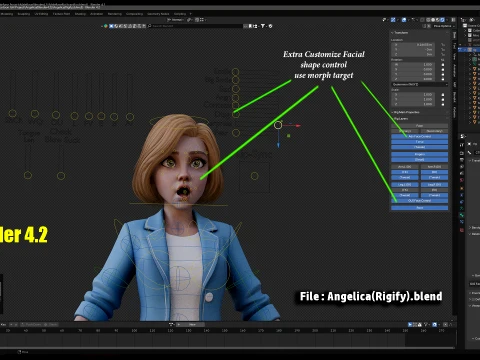
Task: Toggle Add Face Control rig layer
Action: [x=420, y=136]
